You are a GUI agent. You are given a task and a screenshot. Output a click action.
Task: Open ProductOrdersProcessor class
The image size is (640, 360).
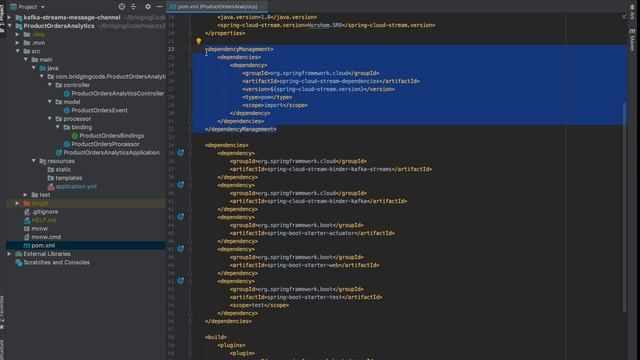[x=105, y=144]
